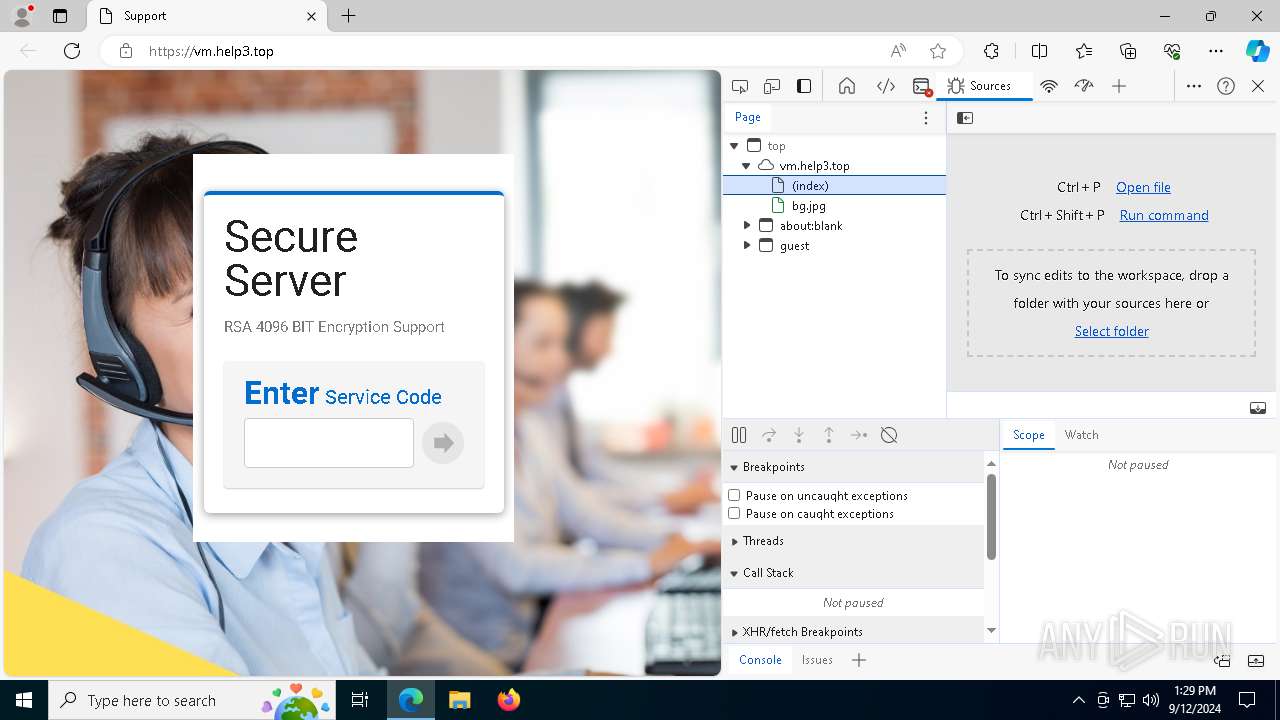
Task: Open DevTools Welcome home icon
Action: [847, 86]
